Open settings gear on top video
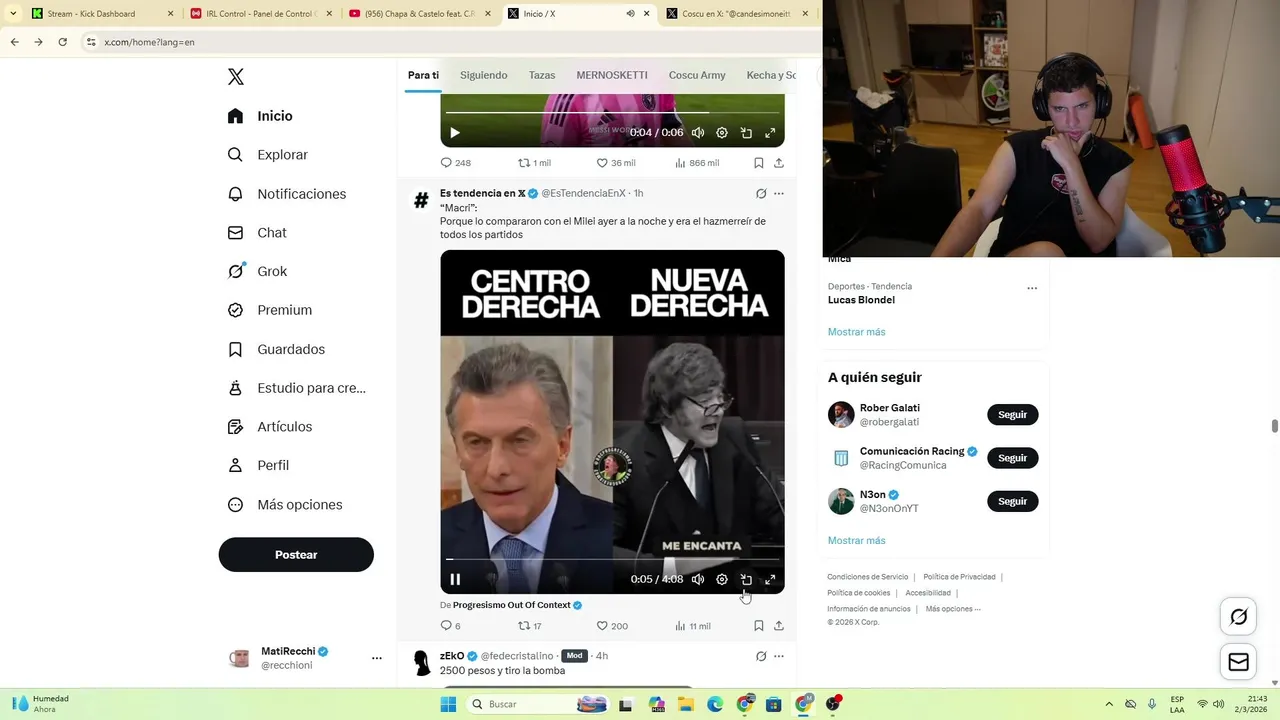 tap(722, 133)
